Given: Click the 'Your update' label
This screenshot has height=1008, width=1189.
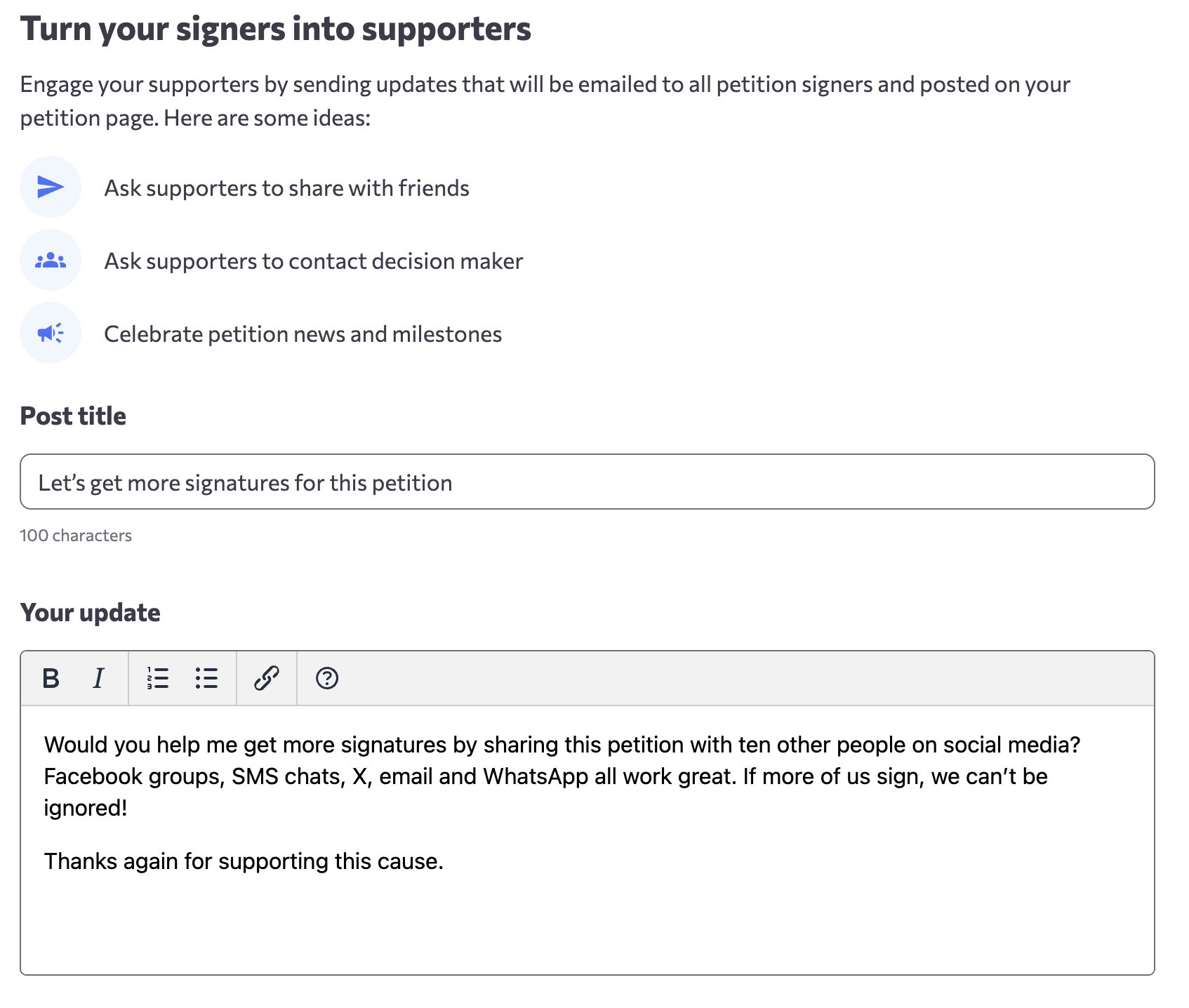Looking at the screenshot, I should pyautogui.click(x=90, y=613).
